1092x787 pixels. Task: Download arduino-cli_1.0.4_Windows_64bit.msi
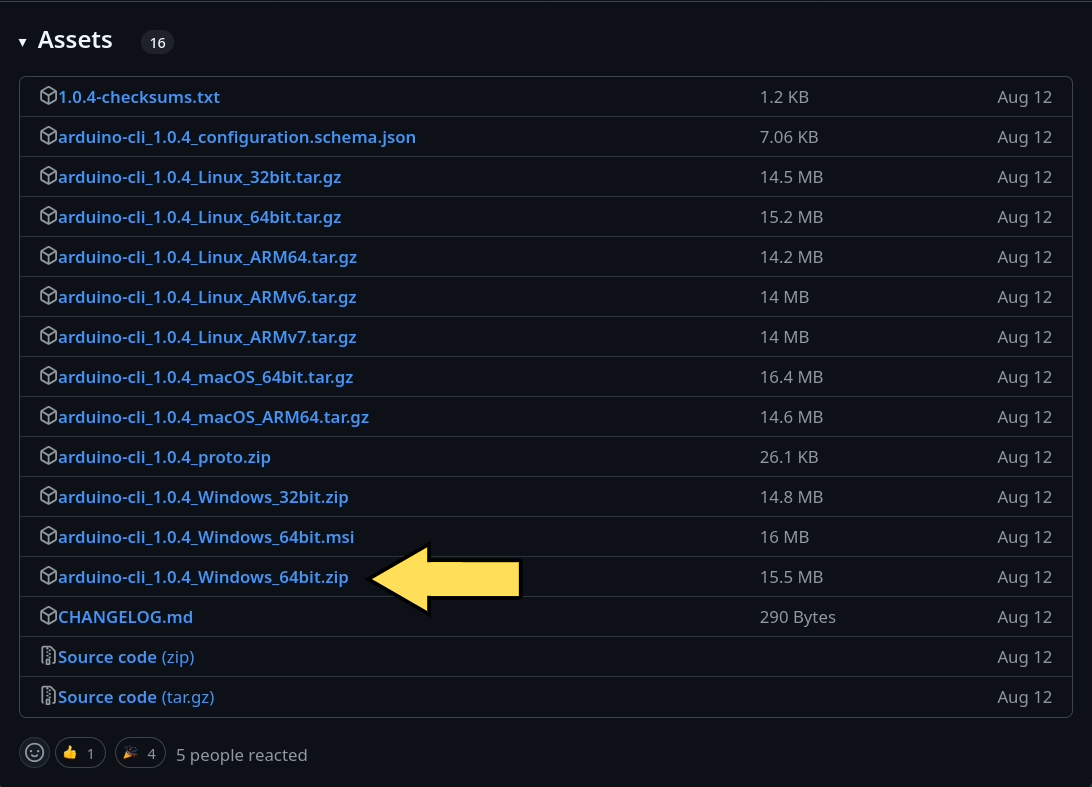(x=205, y=537)
